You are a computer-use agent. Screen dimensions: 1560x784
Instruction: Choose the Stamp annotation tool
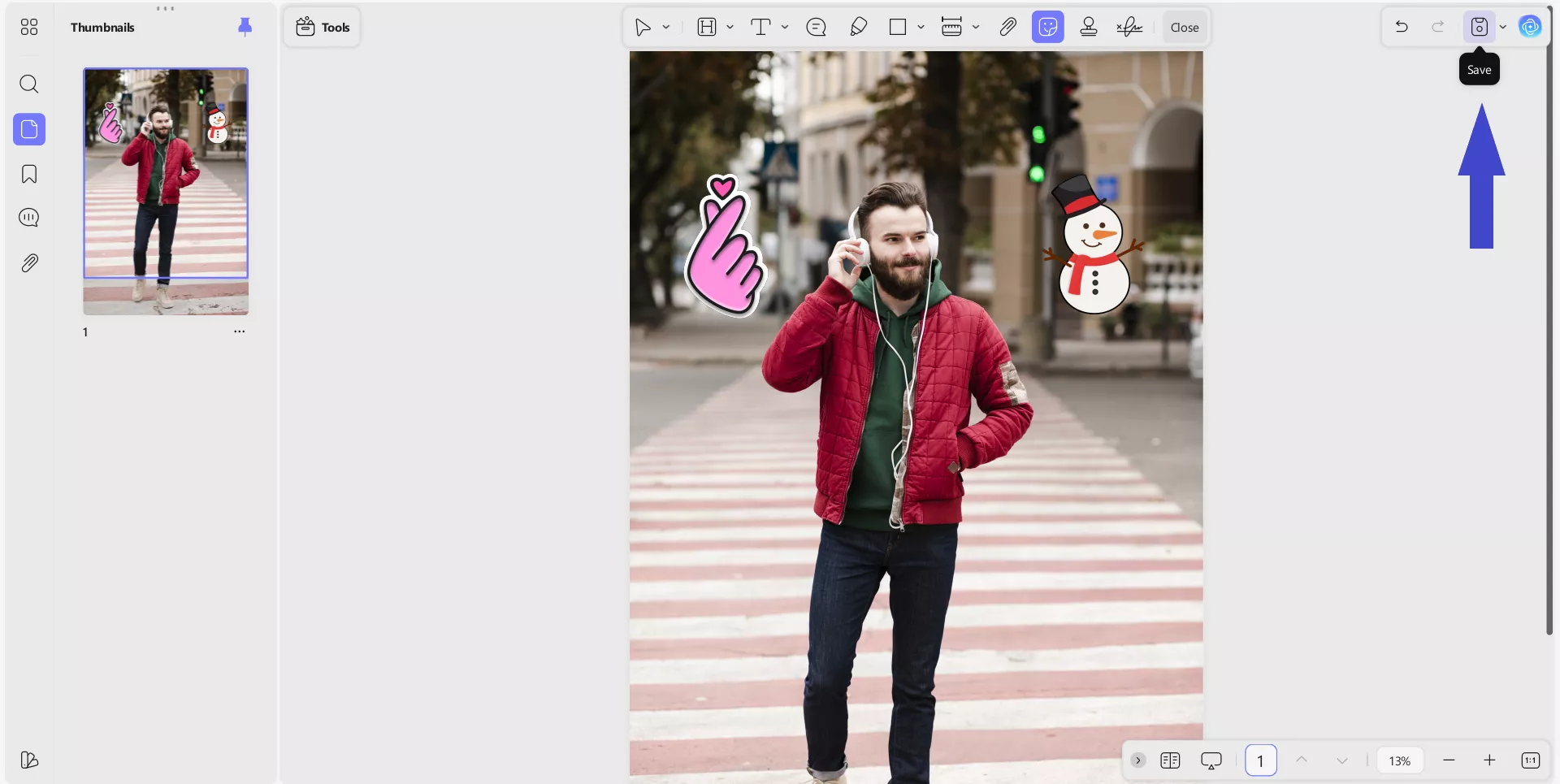[1089, 28]
